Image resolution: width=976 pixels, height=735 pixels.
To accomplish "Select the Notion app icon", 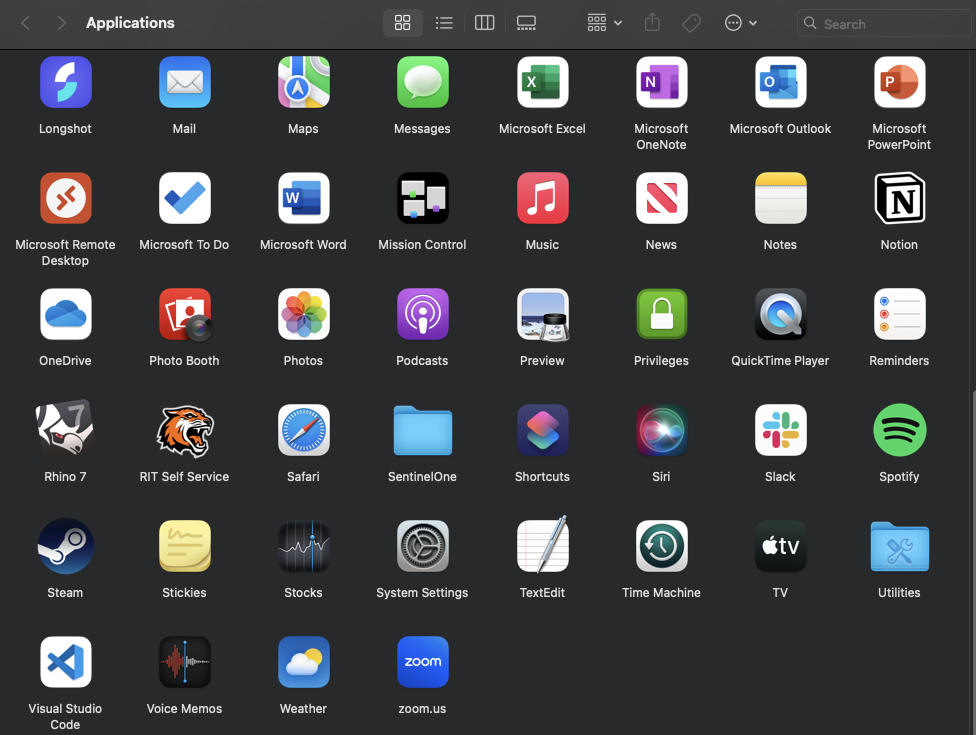I will tap(899, 198).
